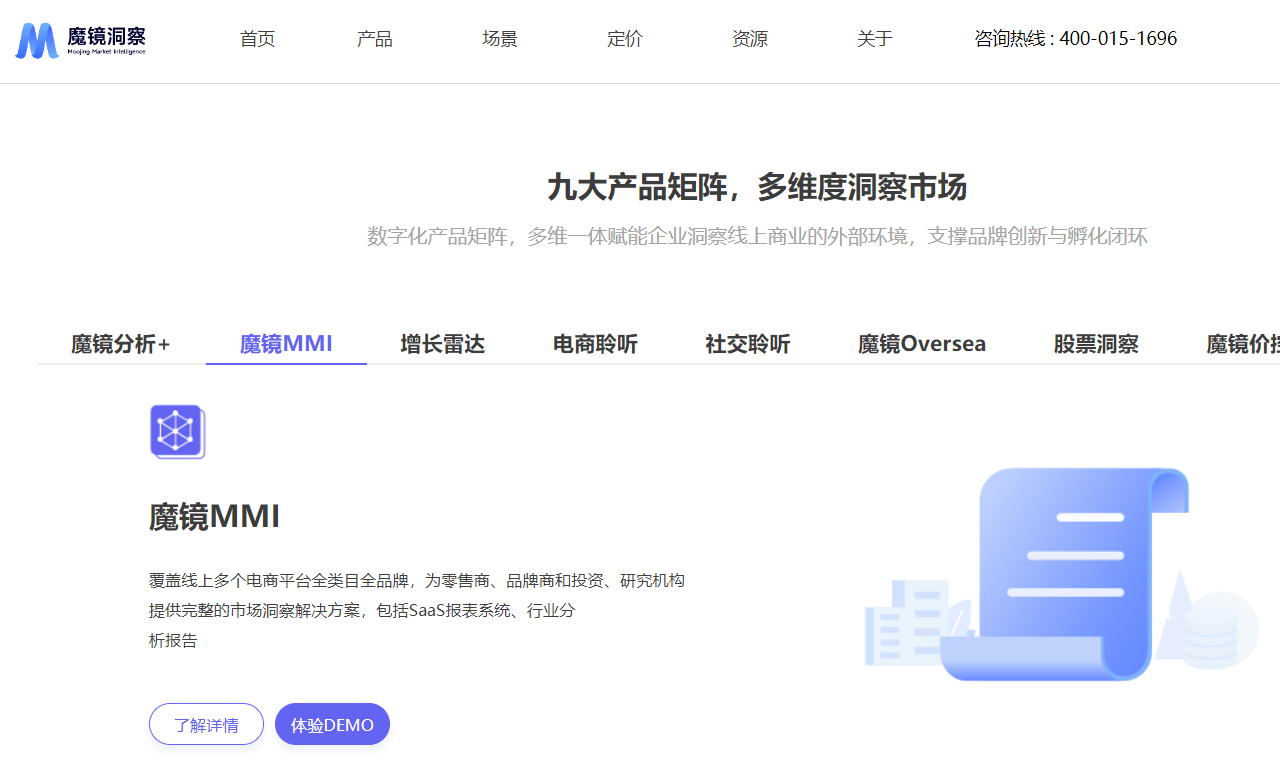
Task: Click the 魔镜洞察 logo in the header
Action: [x=81, y=40]
